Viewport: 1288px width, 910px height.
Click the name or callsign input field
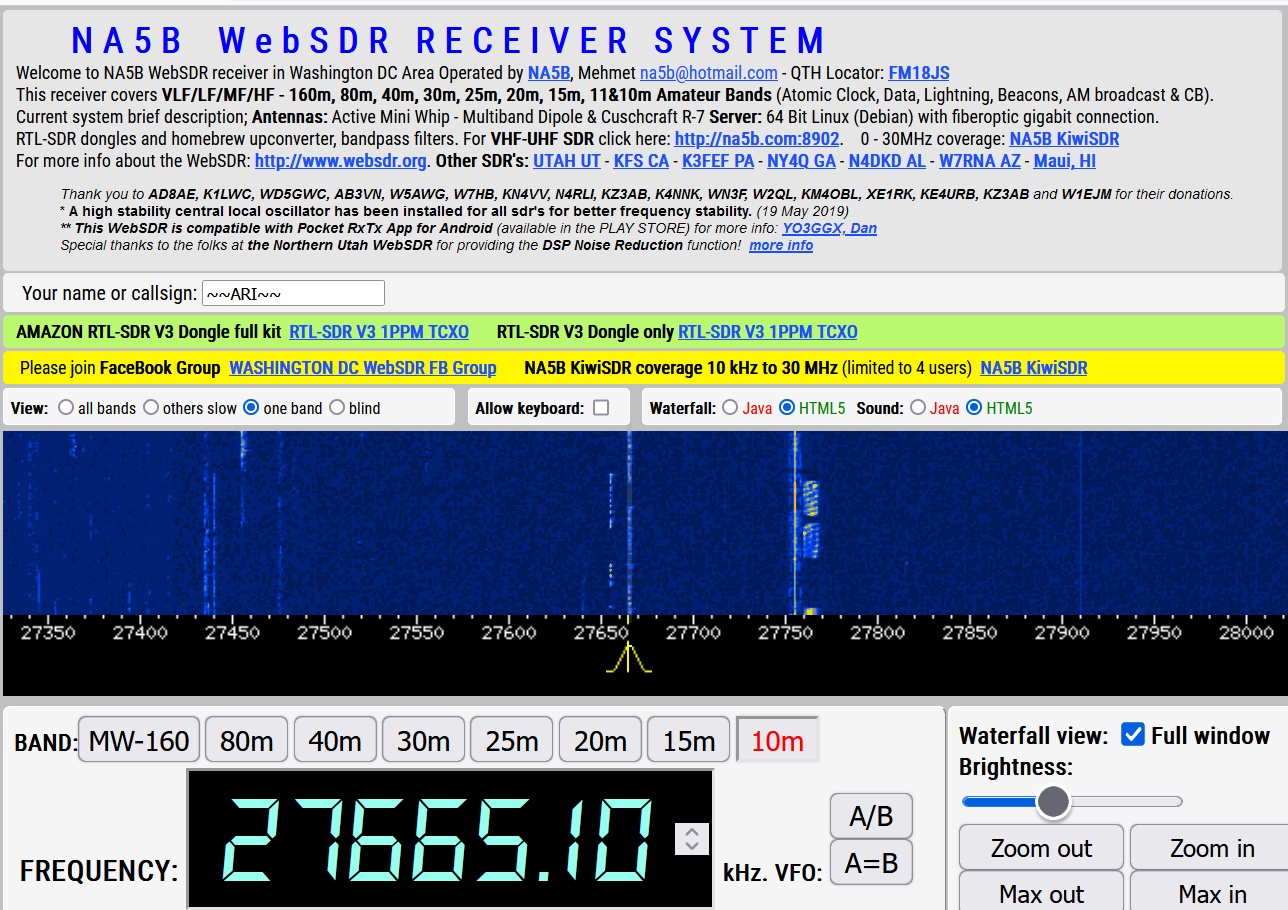293,293
